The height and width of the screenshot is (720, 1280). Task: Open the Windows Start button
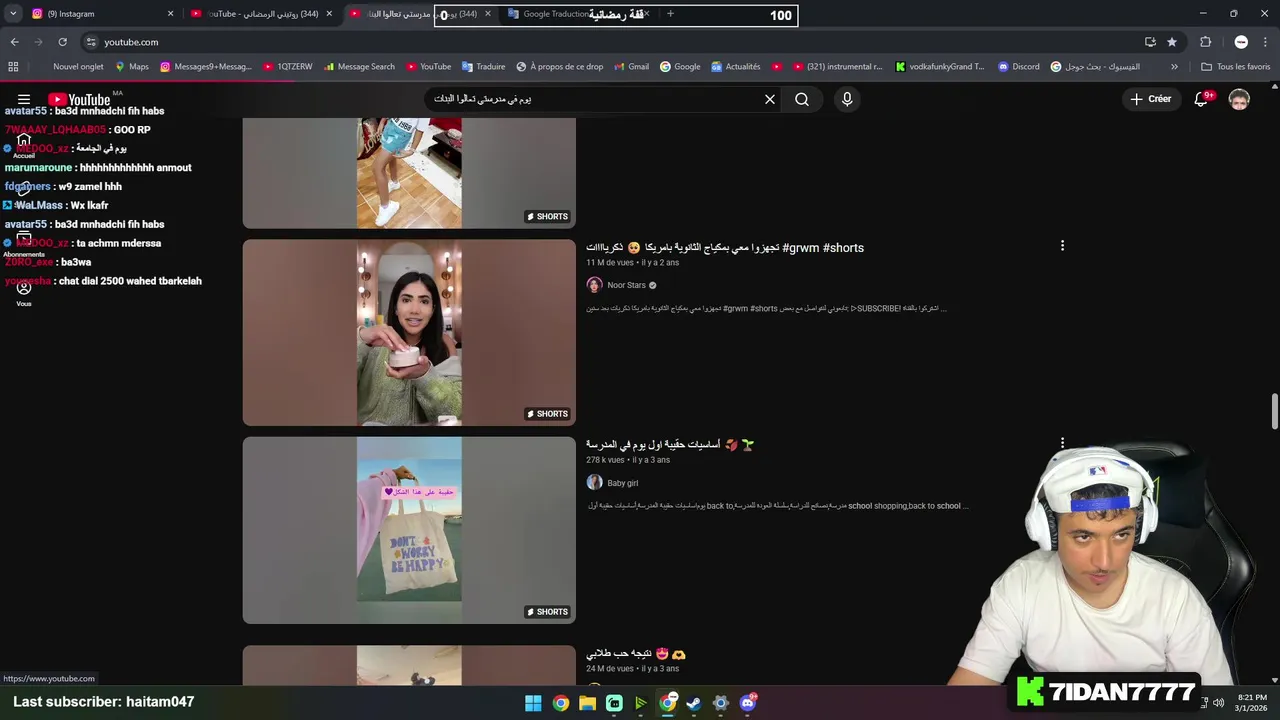tap(533, 703)
